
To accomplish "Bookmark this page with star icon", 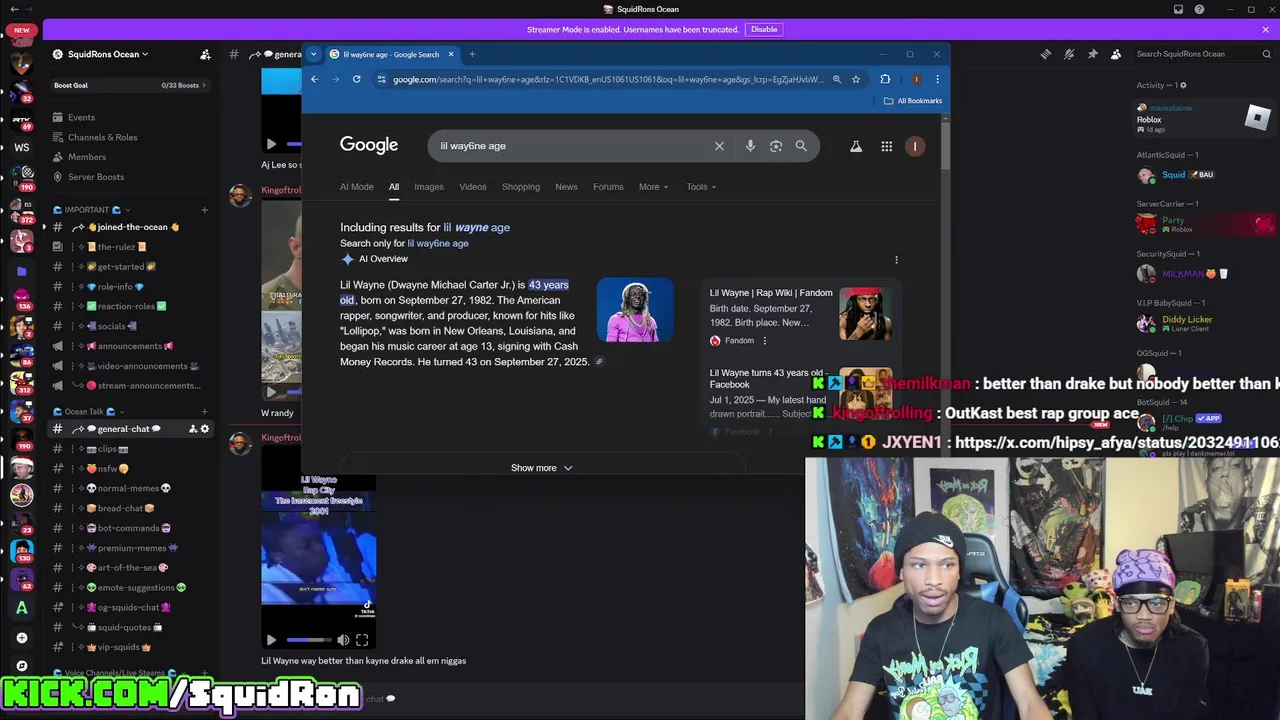I will [x=856, y=79].
